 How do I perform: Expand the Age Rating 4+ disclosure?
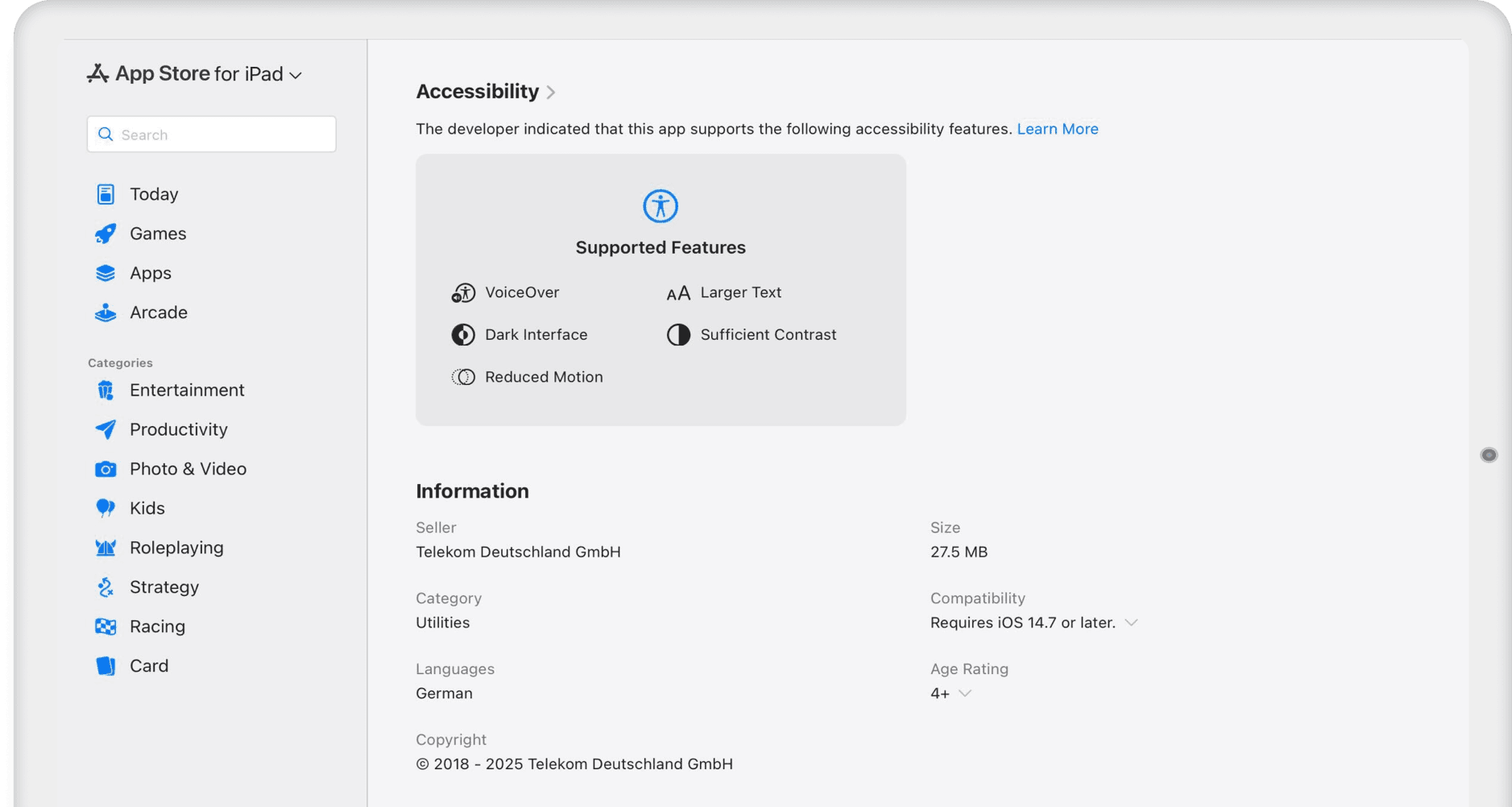[x=966, y=693]
